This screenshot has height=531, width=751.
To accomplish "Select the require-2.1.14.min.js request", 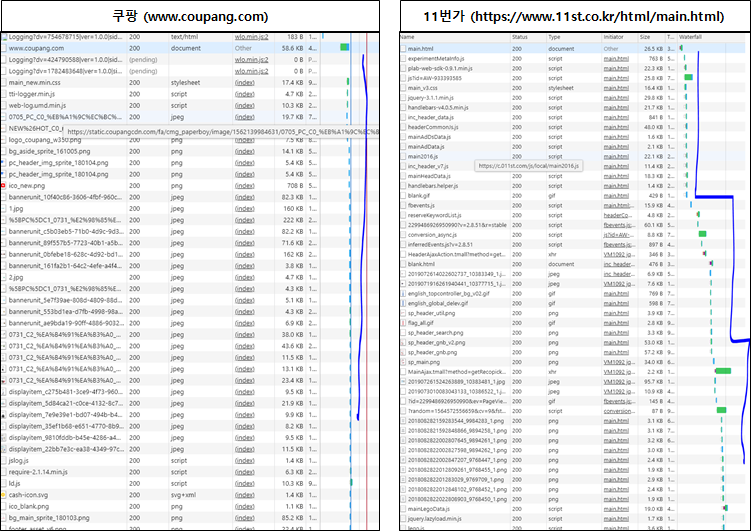I will 190,472.
